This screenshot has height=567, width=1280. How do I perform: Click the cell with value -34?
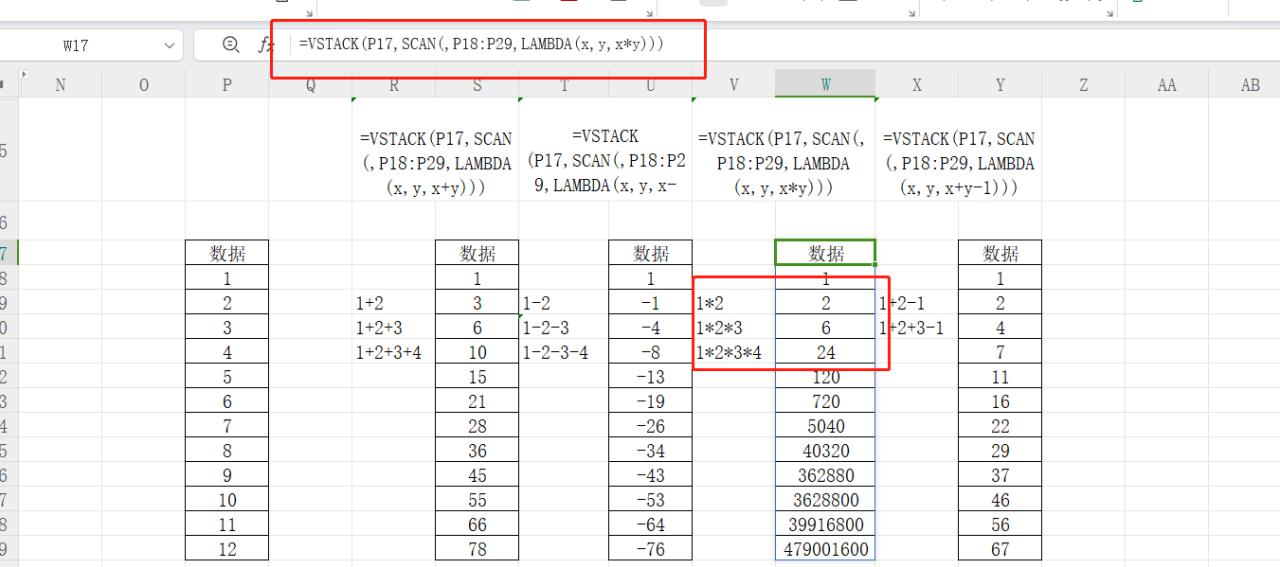click(x=650, y=451)
